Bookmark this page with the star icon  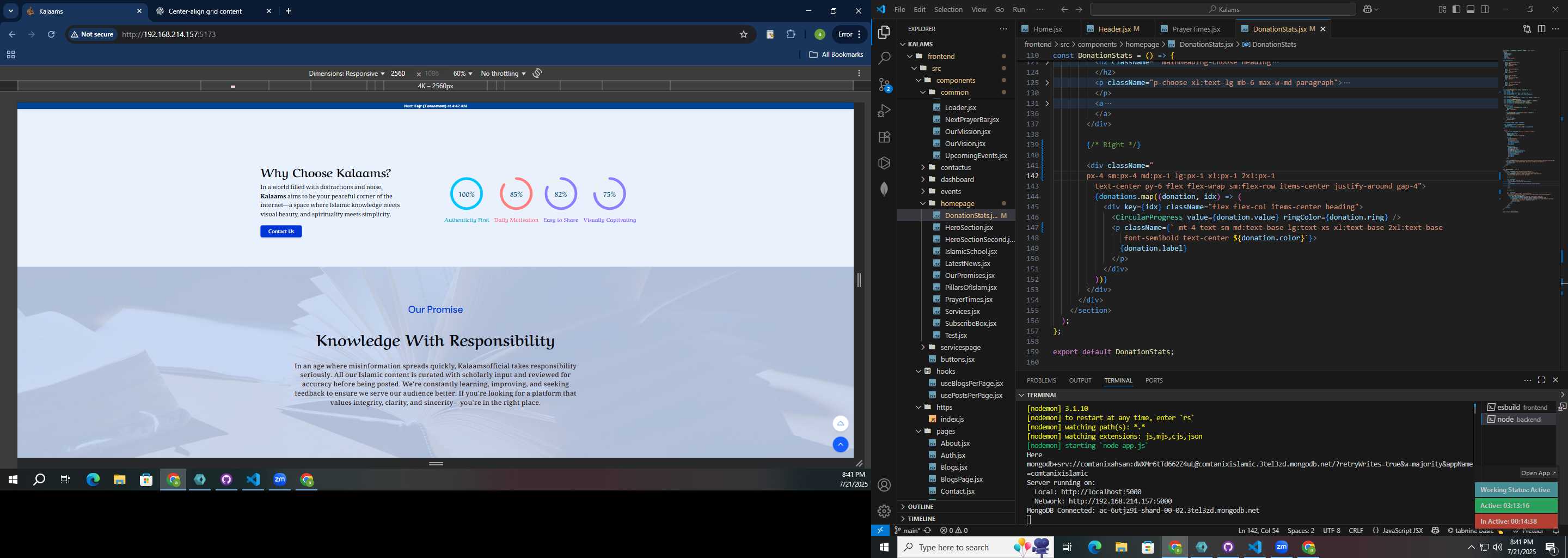(743, 35)
